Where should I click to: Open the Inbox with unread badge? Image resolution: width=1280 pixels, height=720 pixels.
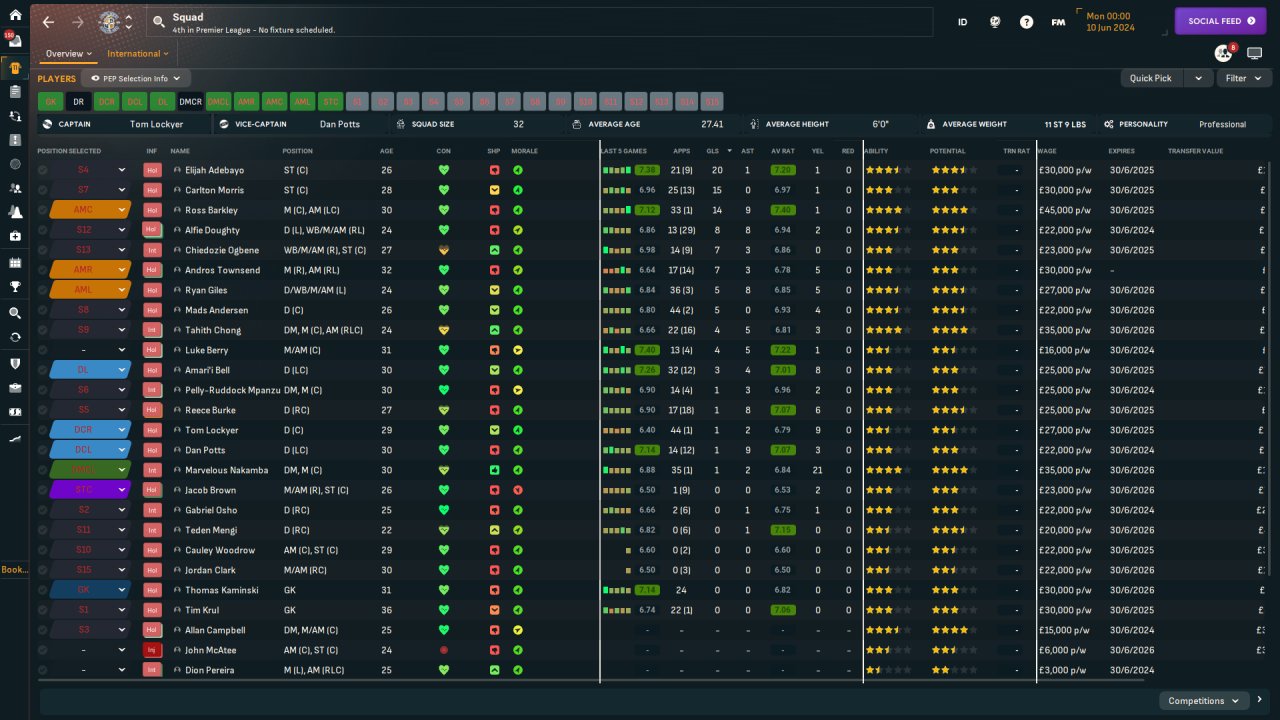click(x=14, y=42)
